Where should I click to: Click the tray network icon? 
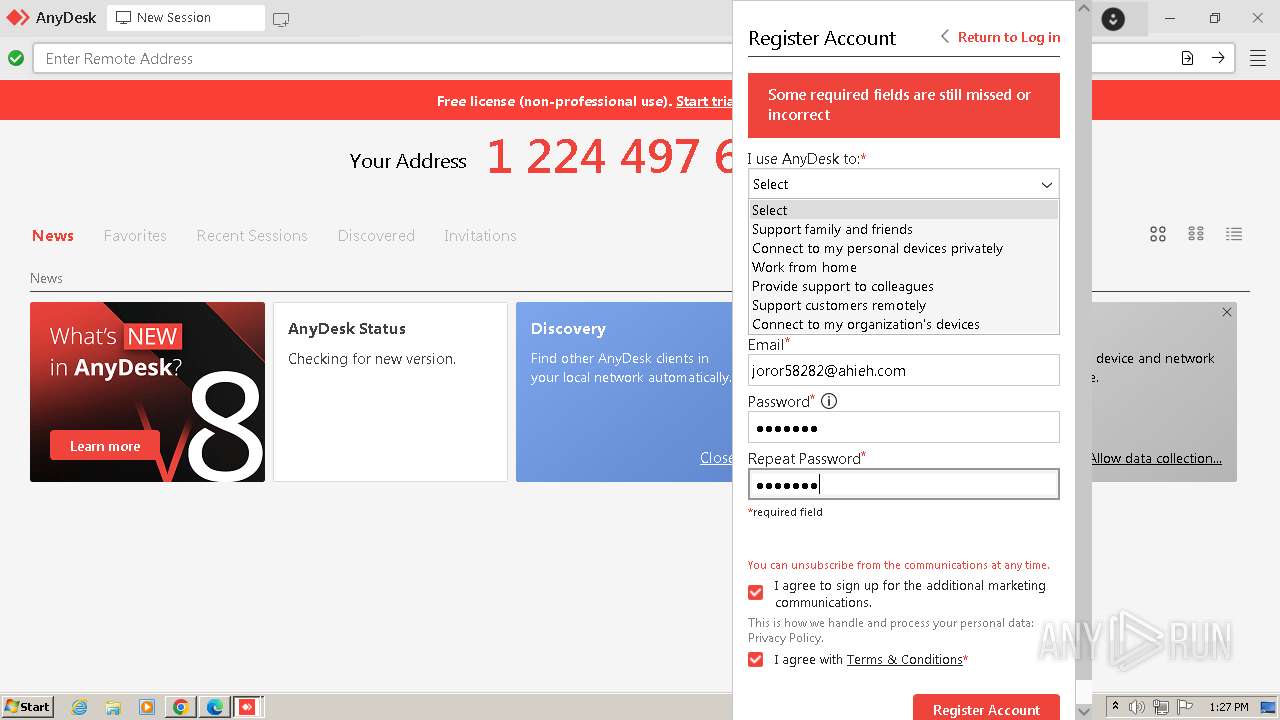[x=1161, y=707]
